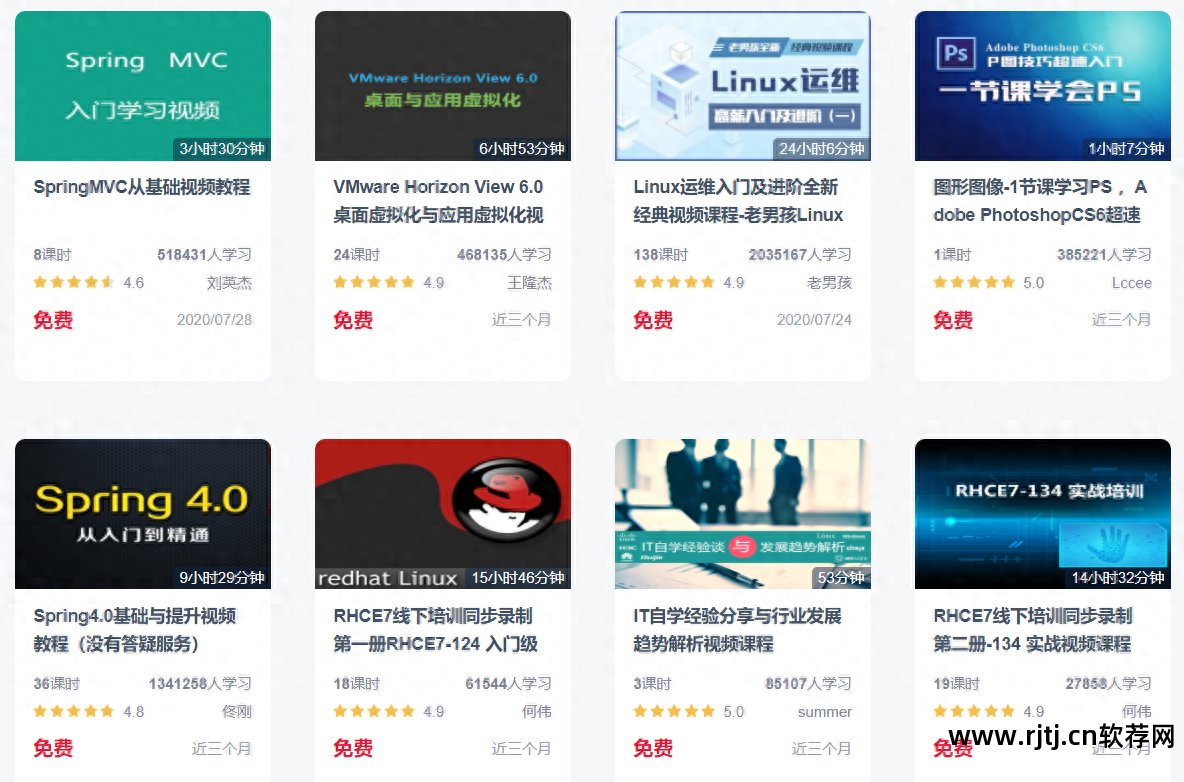
Task: Click instructor name 老男孩
Action: coord(829,283)
